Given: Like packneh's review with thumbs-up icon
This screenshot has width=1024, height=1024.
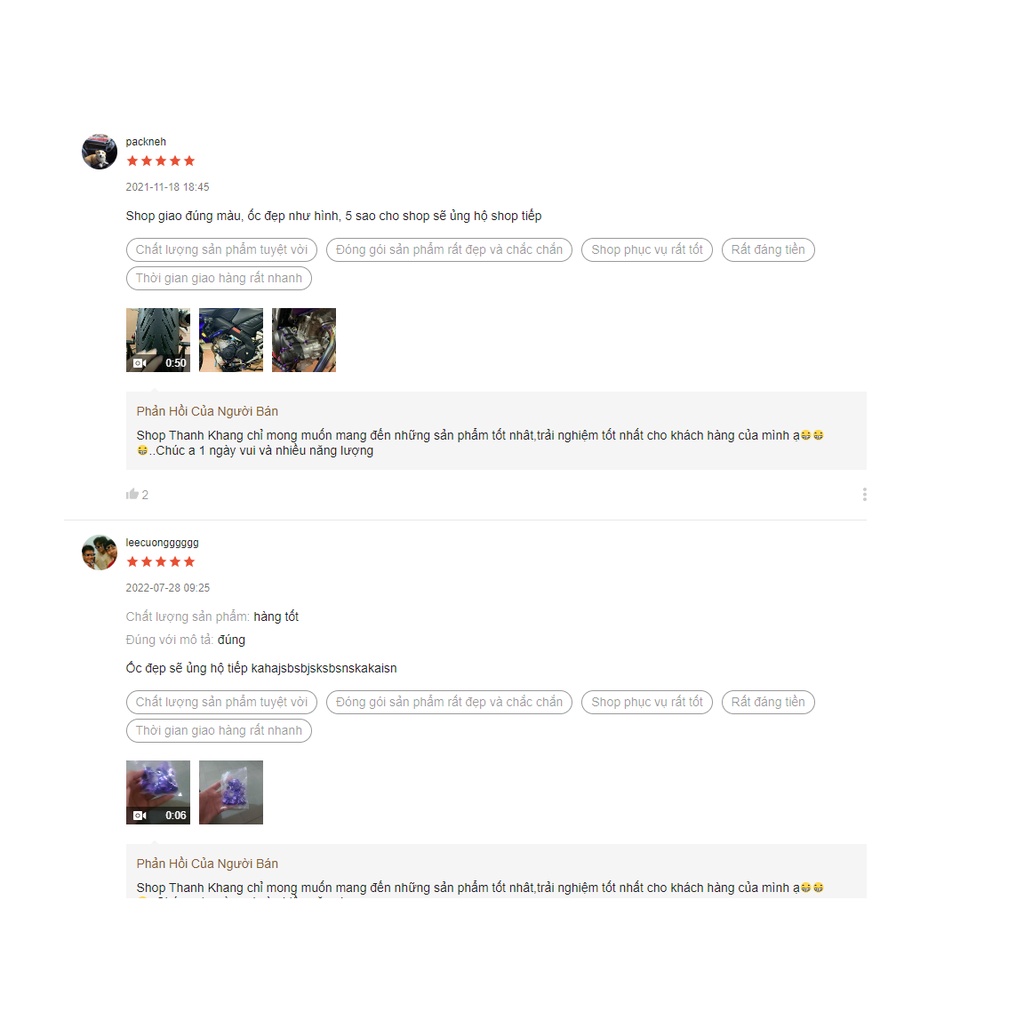Looking at the screenshot, I should 133,494.
